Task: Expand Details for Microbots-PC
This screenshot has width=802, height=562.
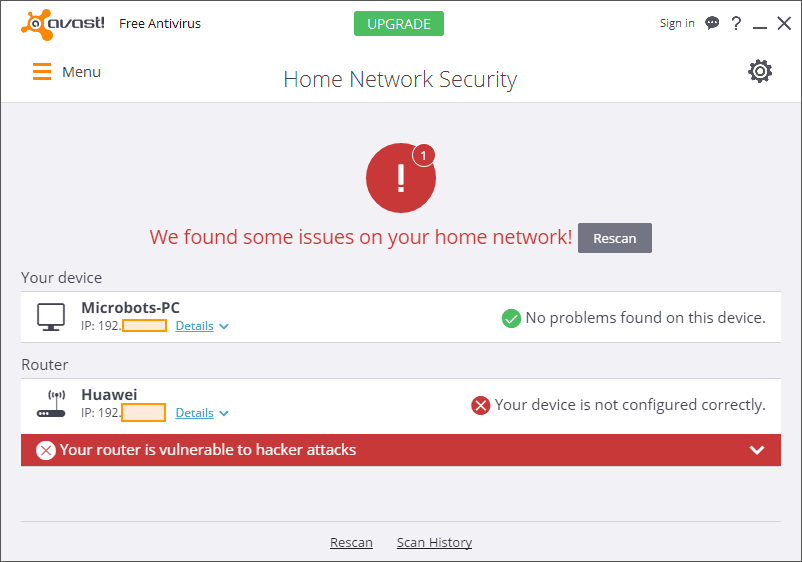Action: (x=202, y=326)
